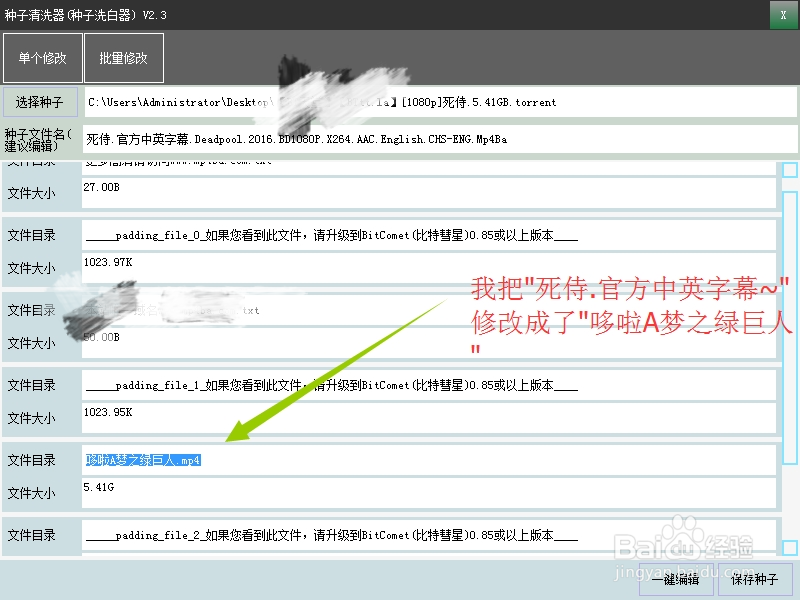Click the 哆啦A梦之绿巨人.mp4 directory field
This screenshot has height=600, width=800.
[429, 460]
